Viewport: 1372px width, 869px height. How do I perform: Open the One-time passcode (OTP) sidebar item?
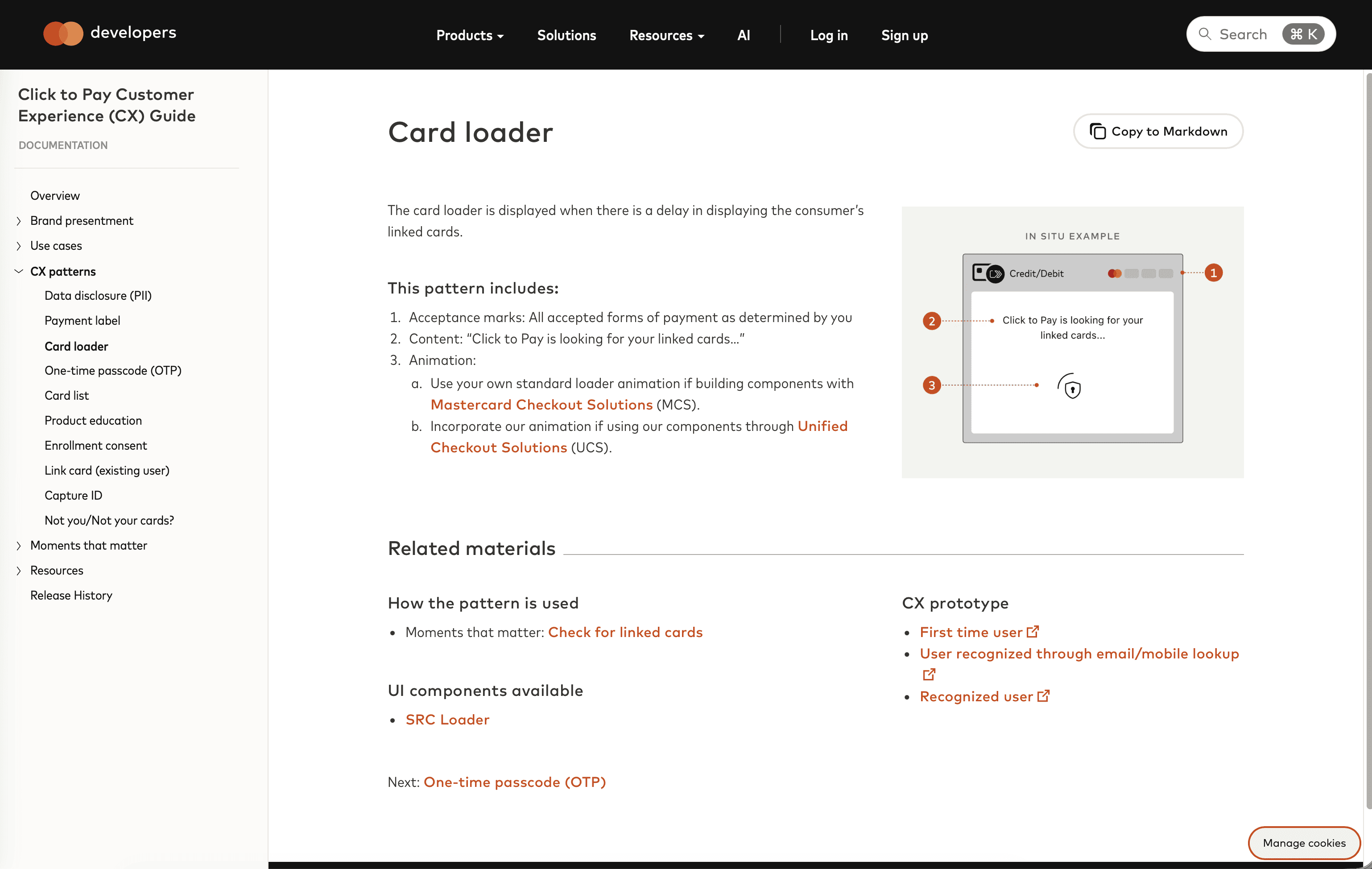coord(113,371)
